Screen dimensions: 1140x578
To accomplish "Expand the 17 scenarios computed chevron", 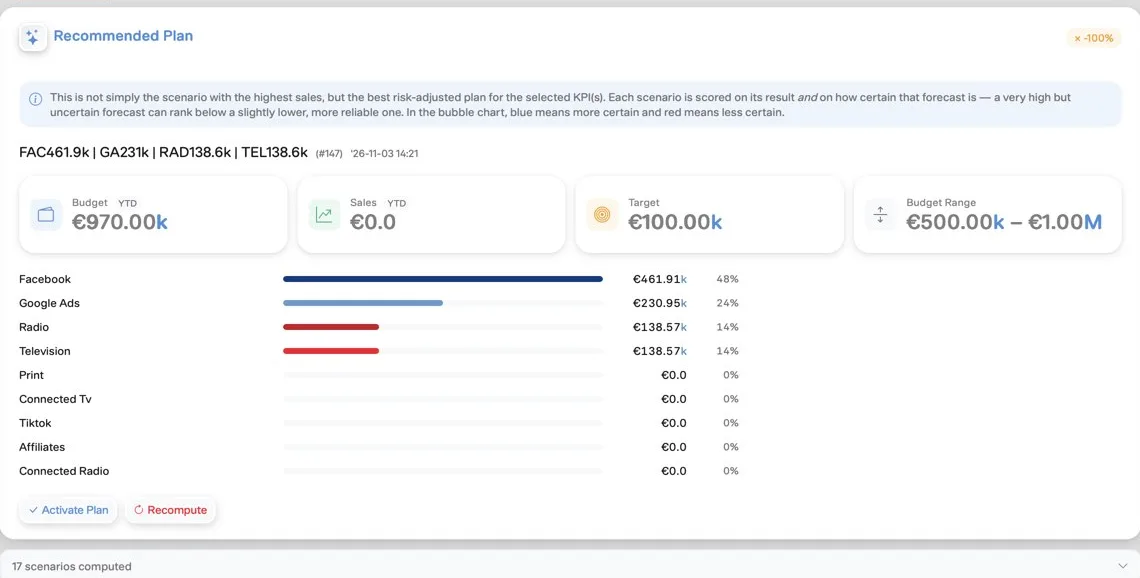I will tap(1123, 566).
